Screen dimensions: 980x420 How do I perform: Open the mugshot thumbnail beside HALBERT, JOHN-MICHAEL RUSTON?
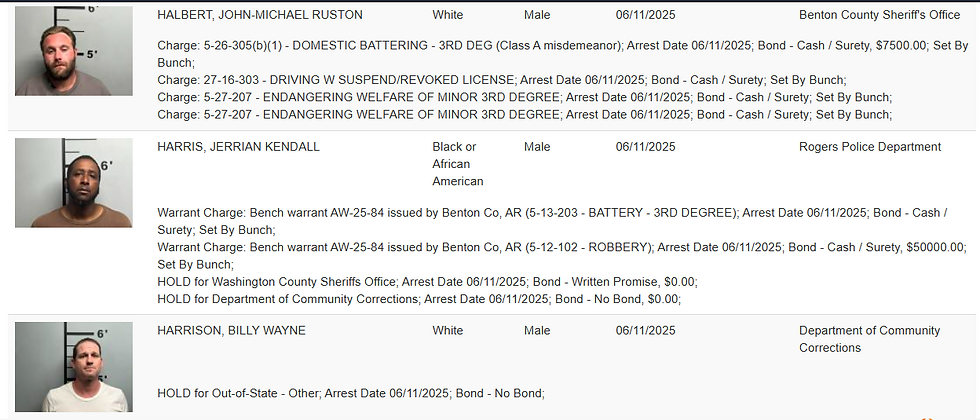click(74, 51)
